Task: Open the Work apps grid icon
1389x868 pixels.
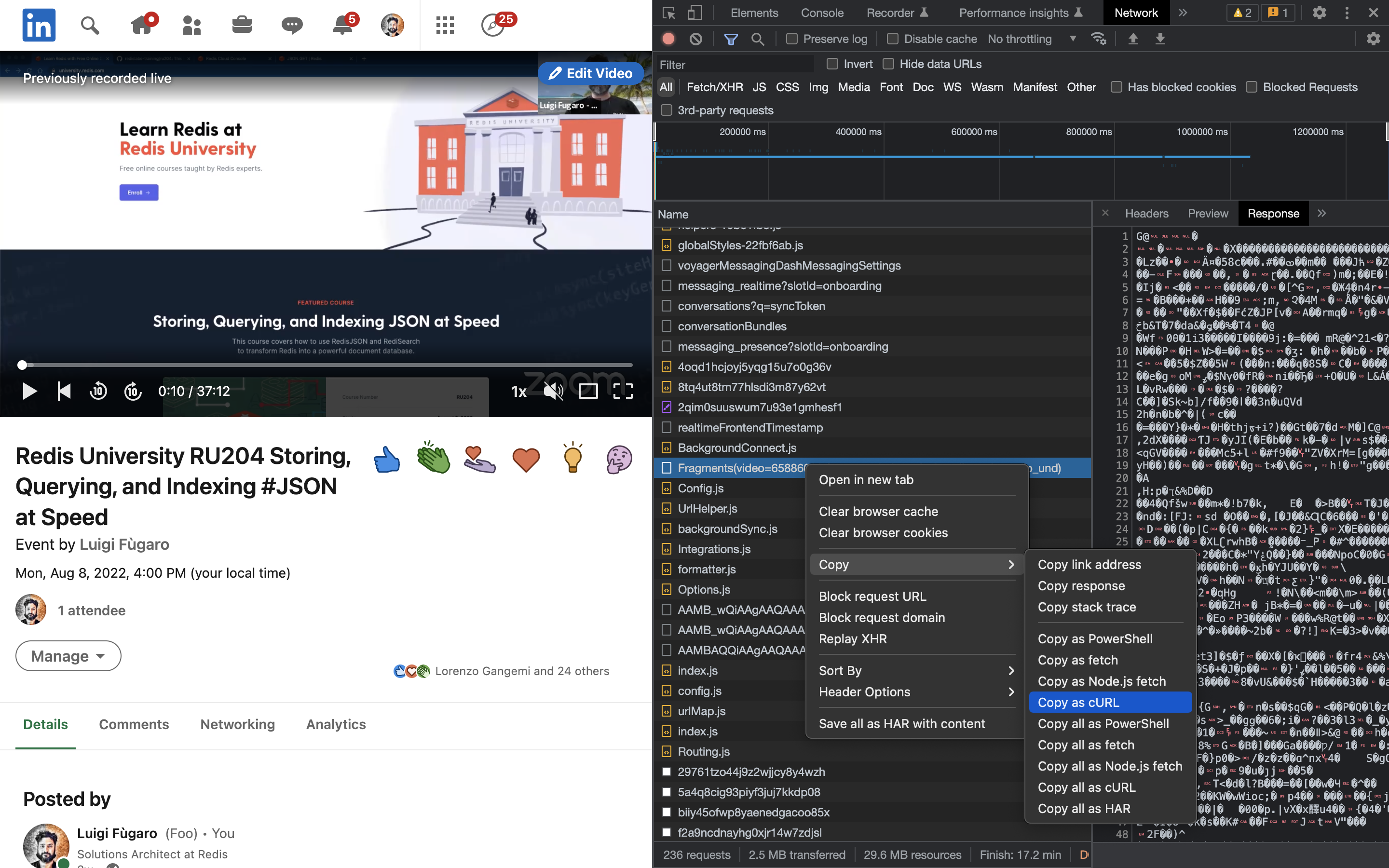Action: coord(445,25)
